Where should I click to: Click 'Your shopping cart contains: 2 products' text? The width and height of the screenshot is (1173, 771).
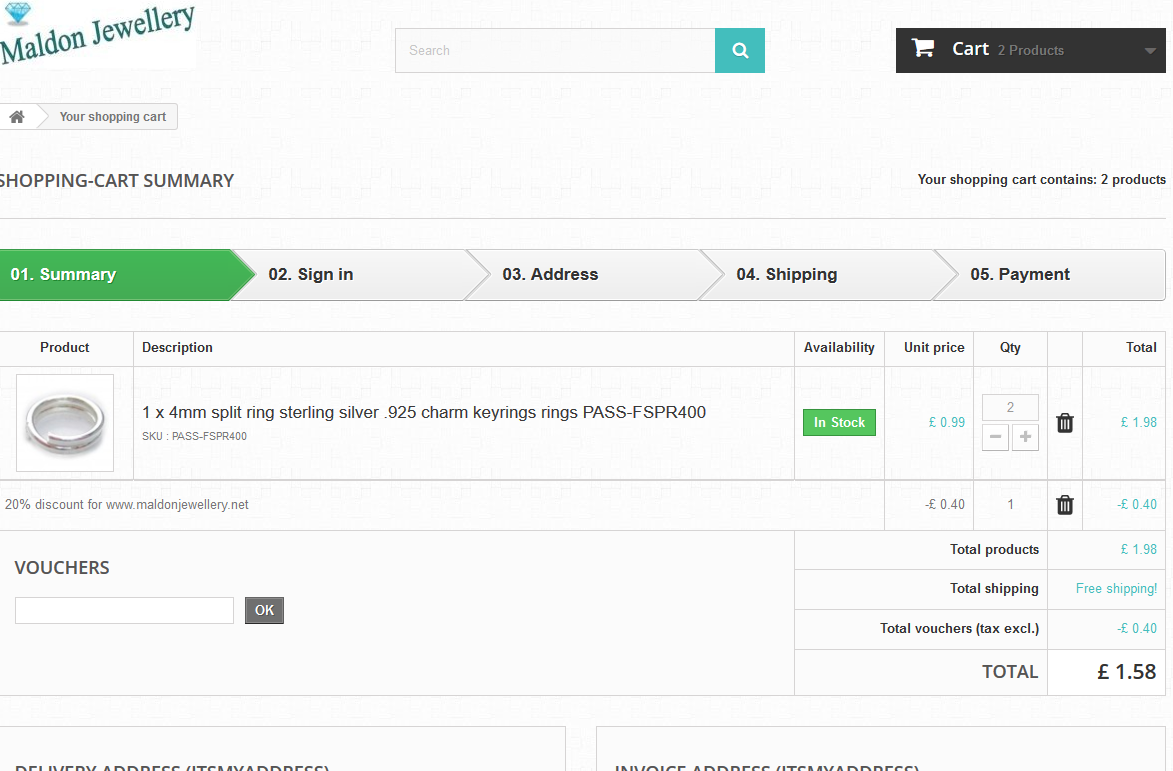1041,179
